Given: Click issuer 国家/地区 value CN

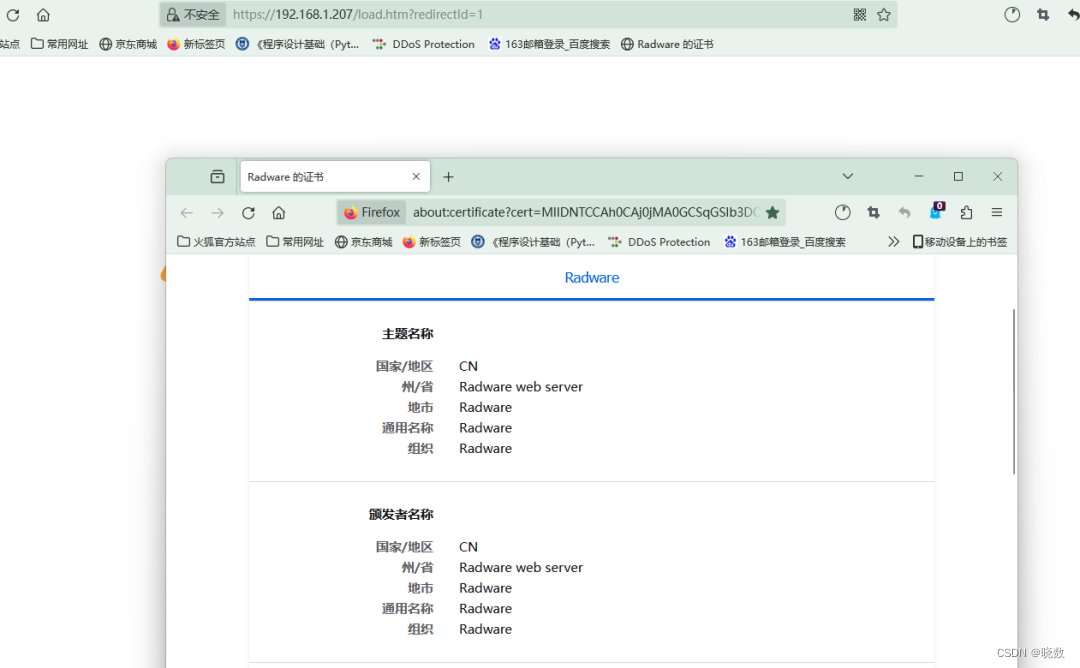Looking at the screenshot, I should 468,547.
